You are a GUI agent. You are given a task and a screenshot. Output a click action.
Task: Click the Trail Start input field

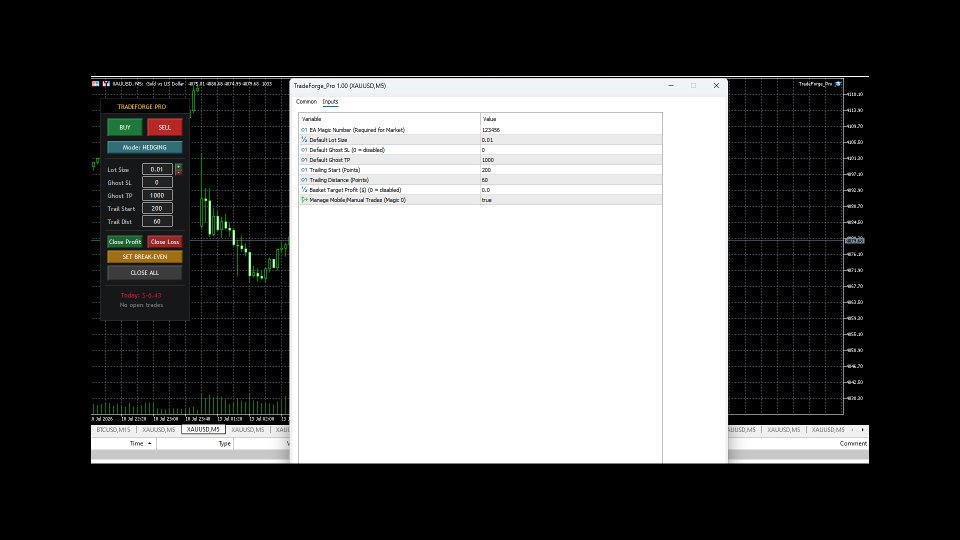157,208
